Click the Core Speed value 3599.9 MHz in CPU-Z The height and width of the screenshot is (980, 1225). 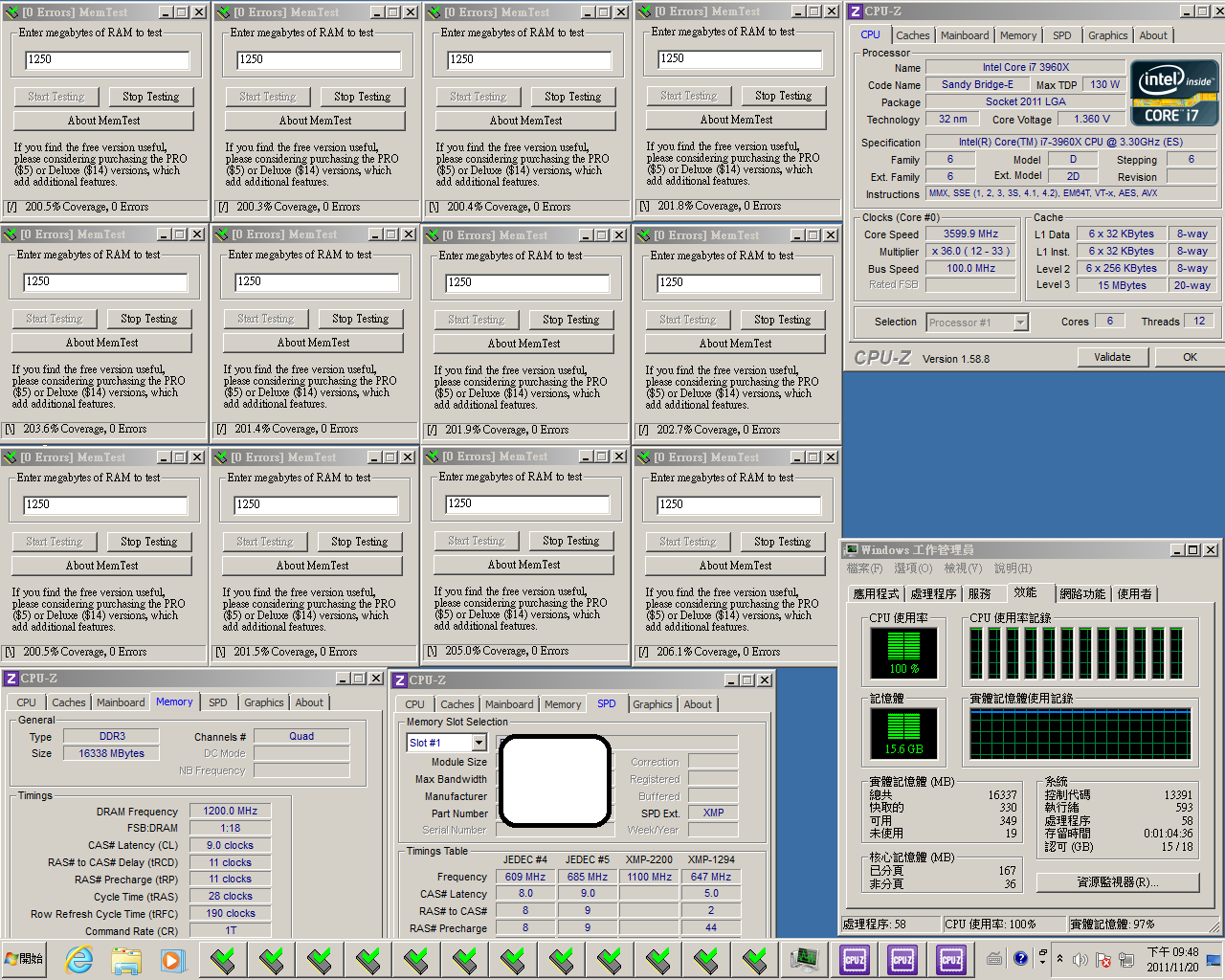click(x=970, y=234)
